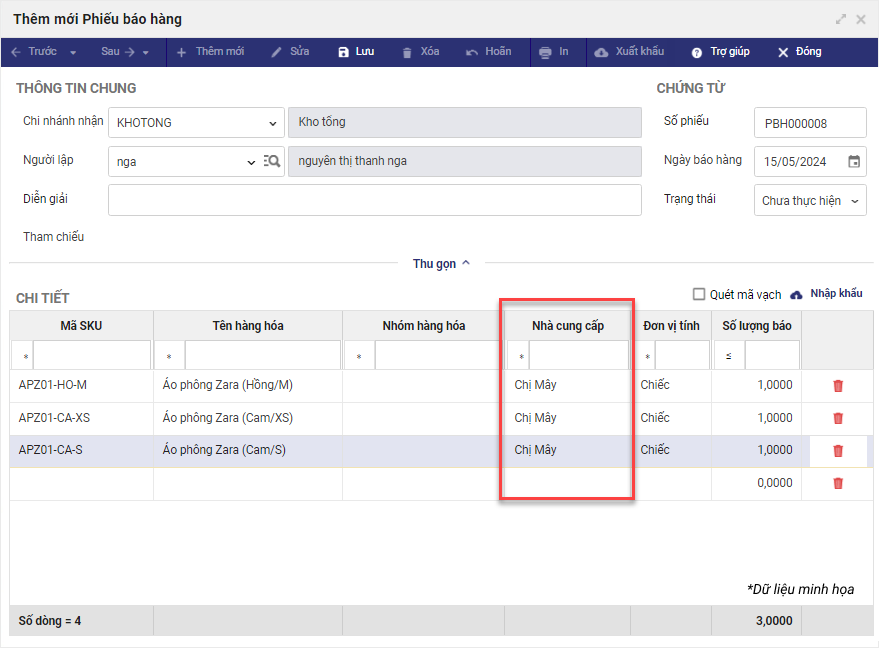Screen dimensions: 879x648
Task: Click the Tên hàng hóa filter box
Action: click(262, 356)
